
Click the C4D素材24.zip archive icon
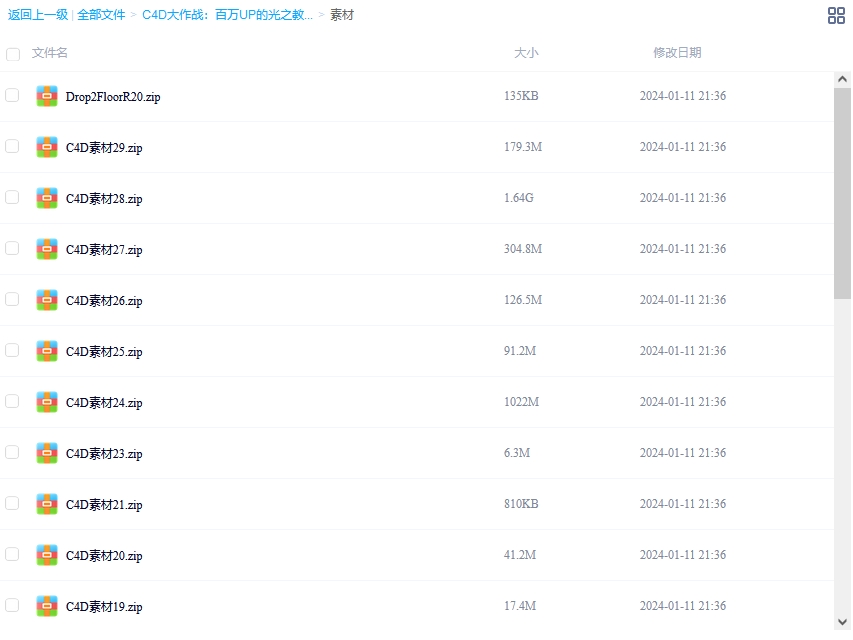[47, 403]
